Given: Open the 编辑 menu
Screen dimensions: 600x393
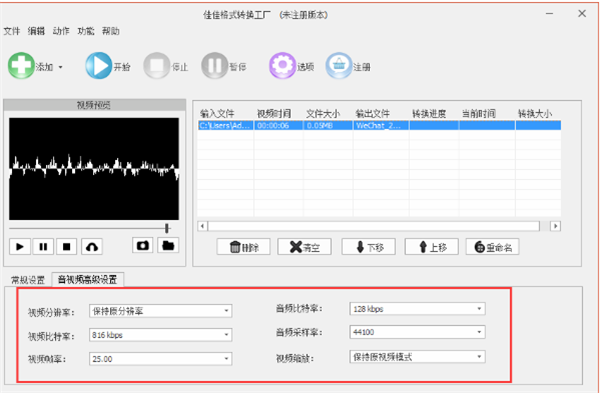Looking at the screenshot, I should coord(36,31).
